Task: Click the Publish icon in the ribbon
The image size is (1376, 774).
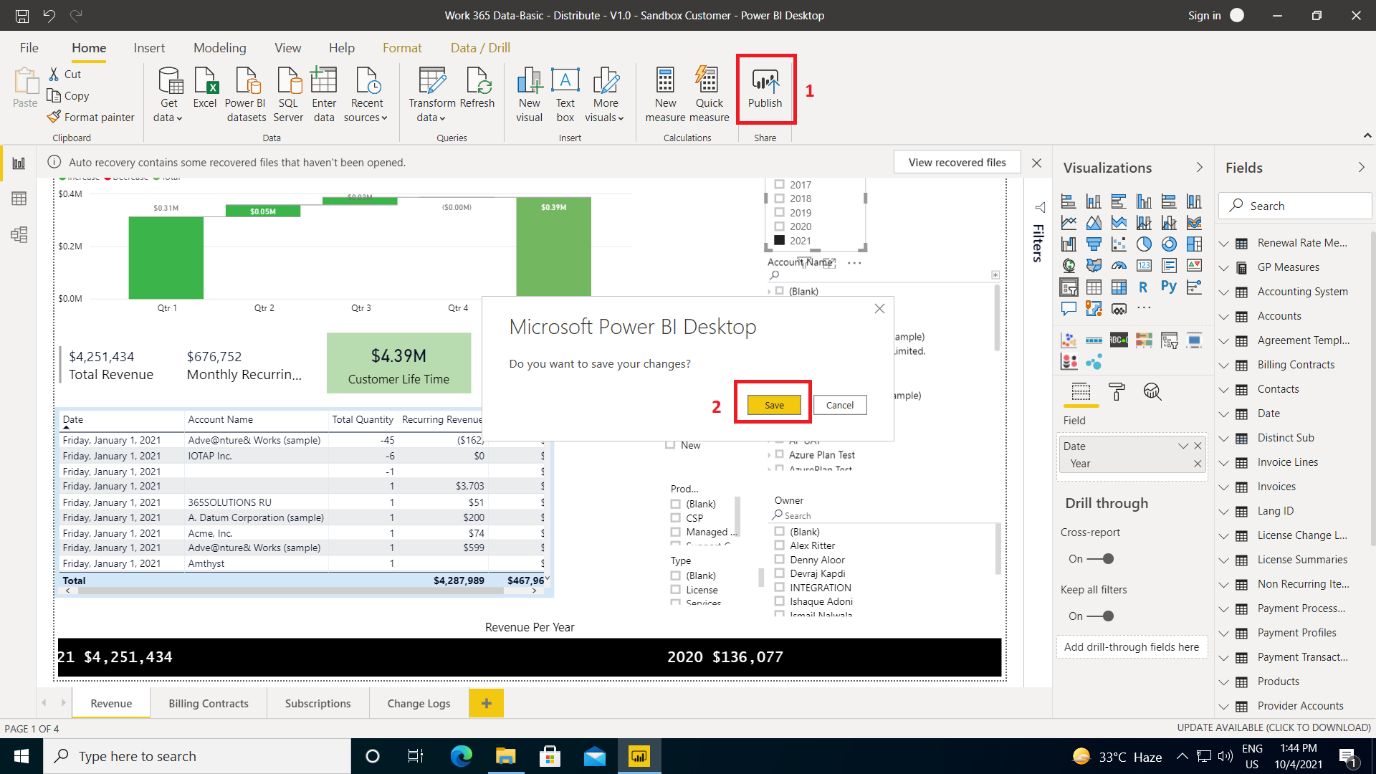Action: [765, 89]
